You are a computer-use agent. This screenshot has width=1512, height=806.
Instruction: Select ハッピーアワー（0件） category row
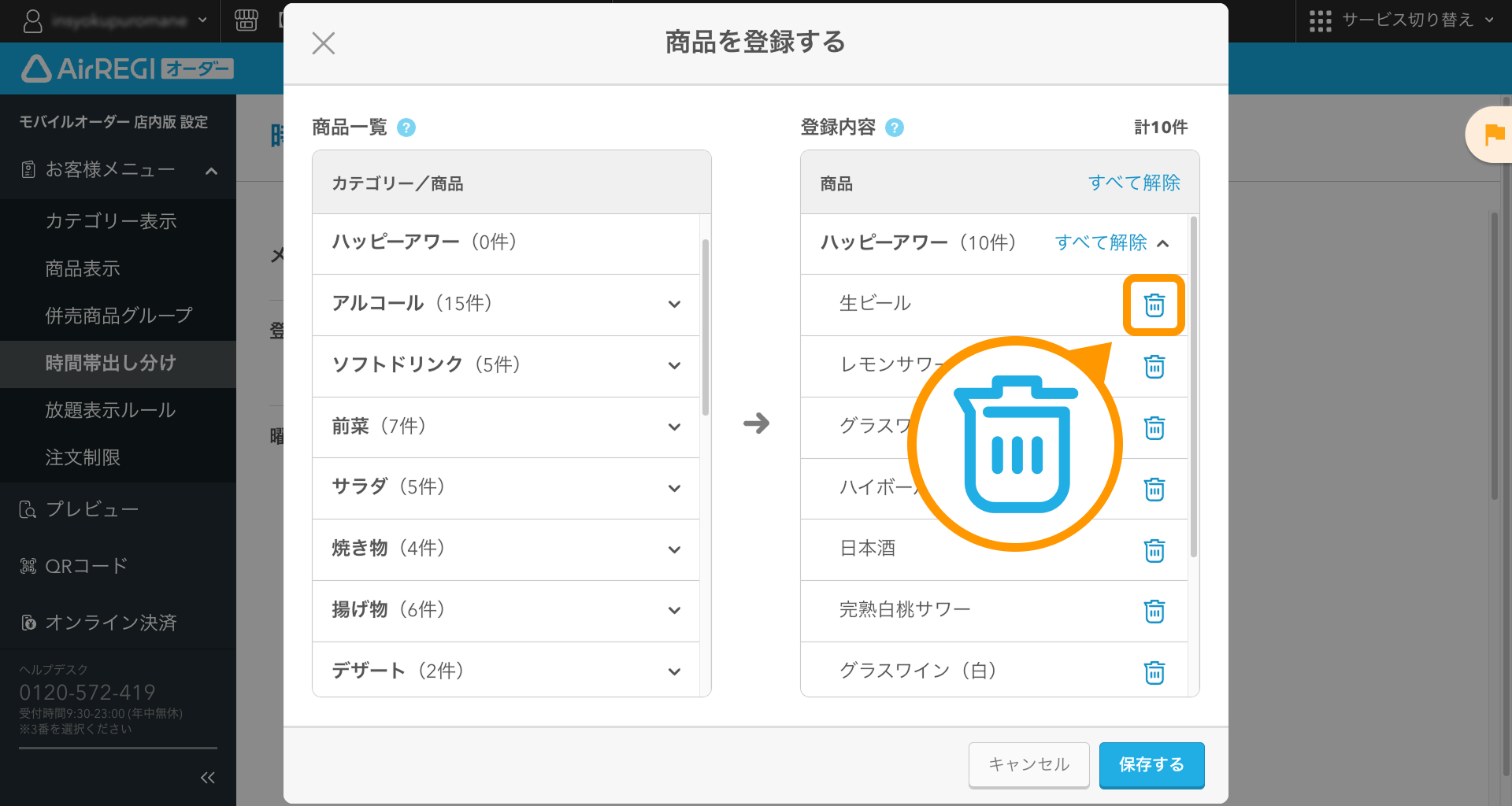[506, 242]
